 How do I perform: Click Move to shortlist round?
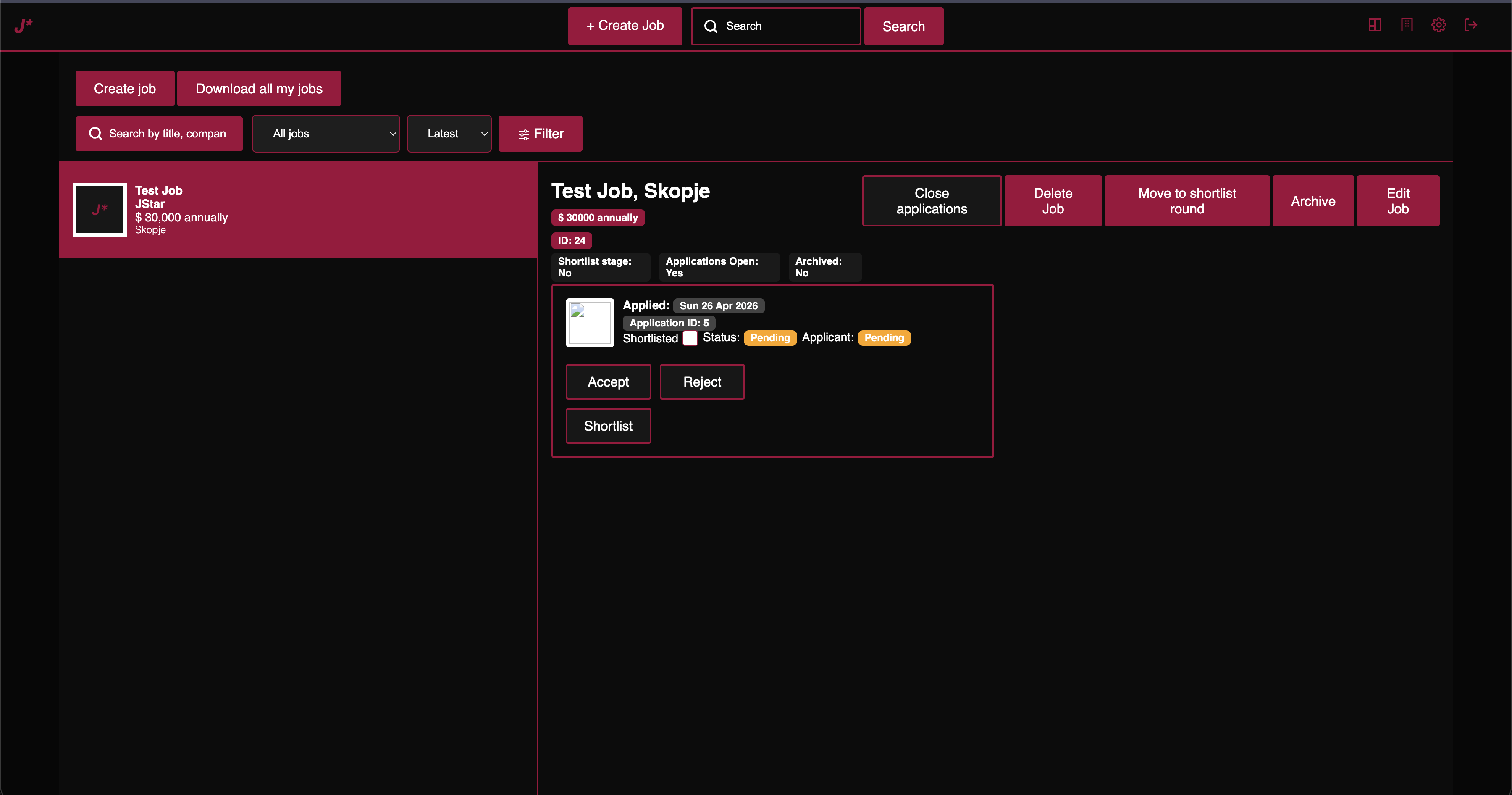1187,201
